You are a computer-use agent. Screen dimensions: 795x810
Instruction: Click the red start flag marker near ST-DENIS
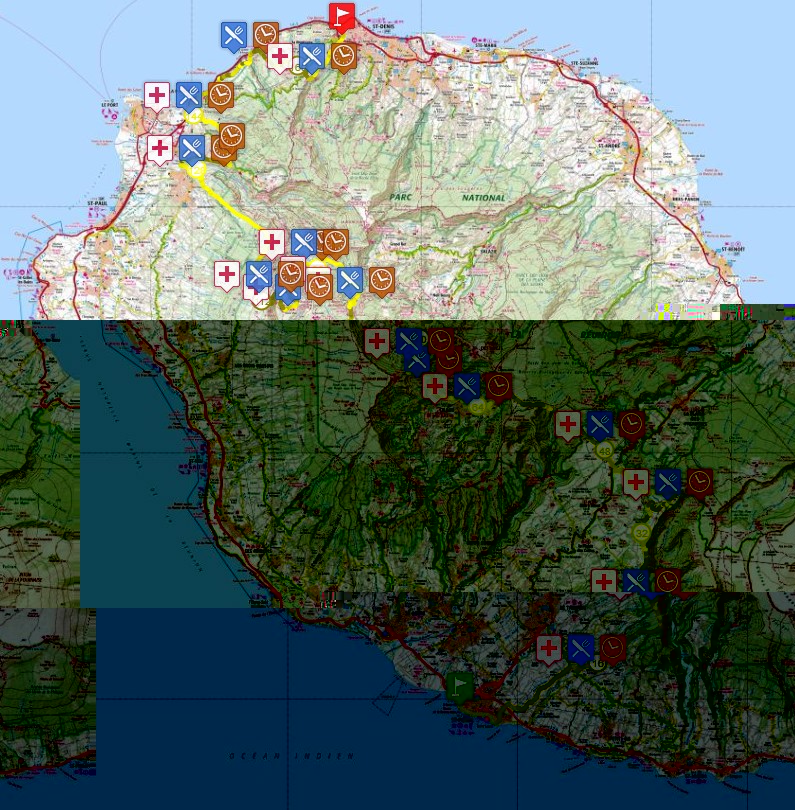click(341, 18)
